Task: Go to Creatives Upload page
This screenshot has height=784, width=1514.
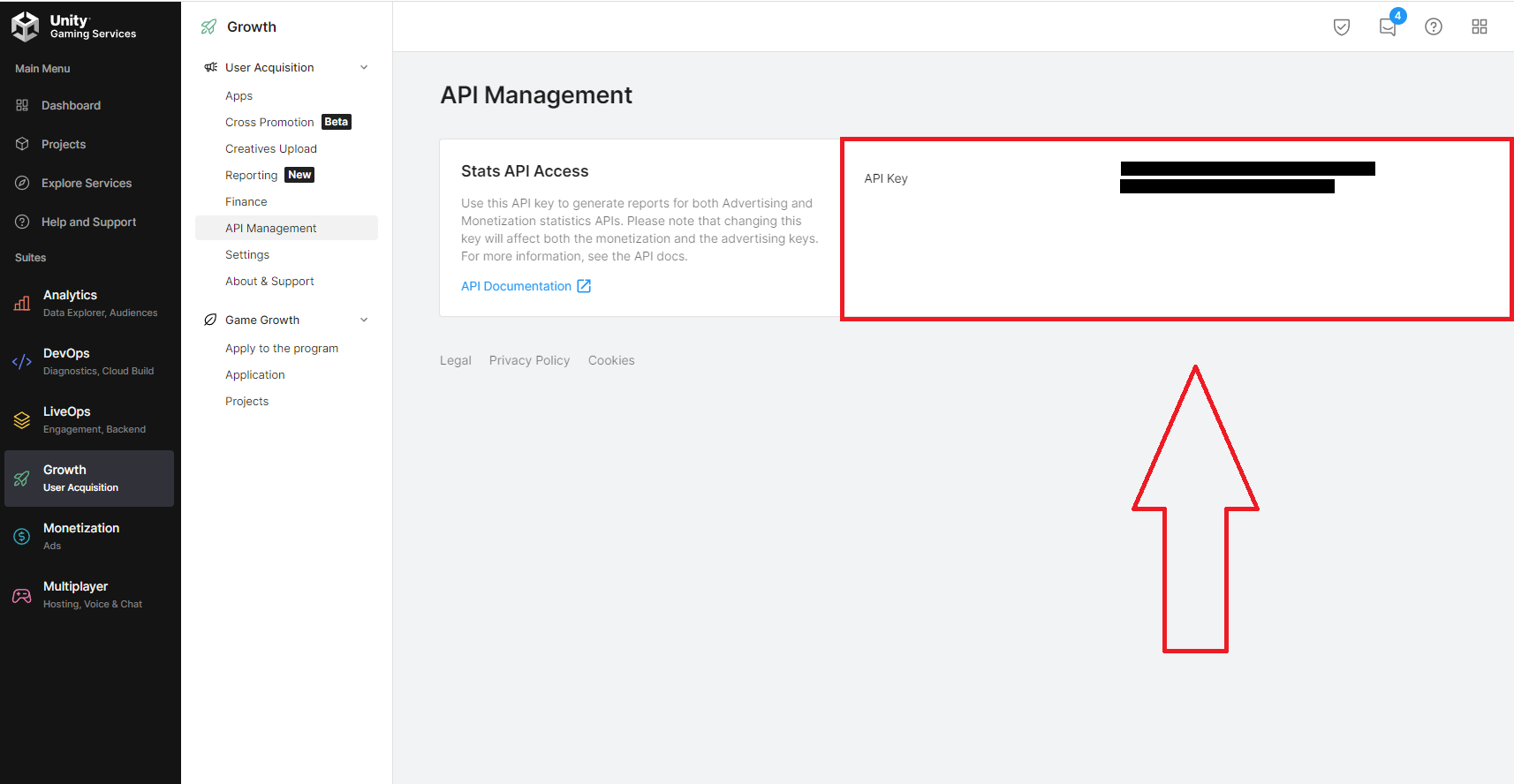Action: [270, 149]
